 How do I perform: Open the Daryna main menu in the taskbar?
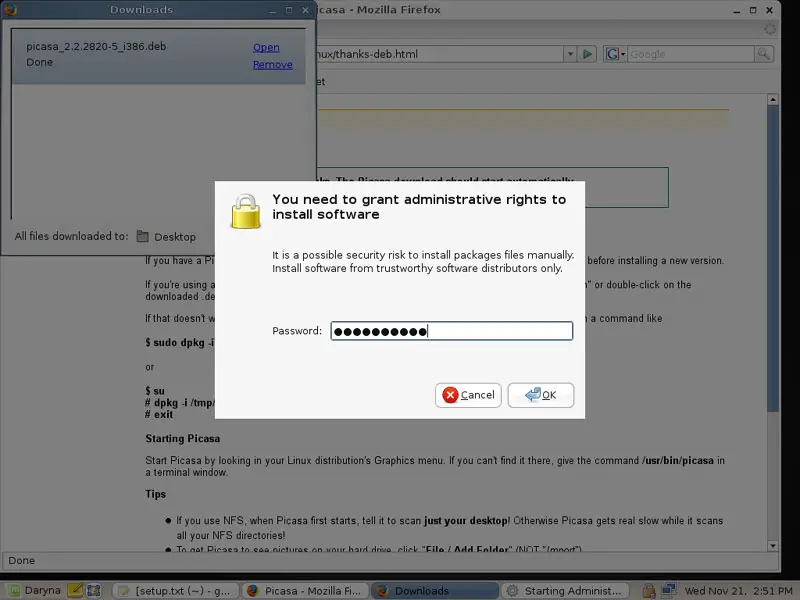tap(35, 591)
